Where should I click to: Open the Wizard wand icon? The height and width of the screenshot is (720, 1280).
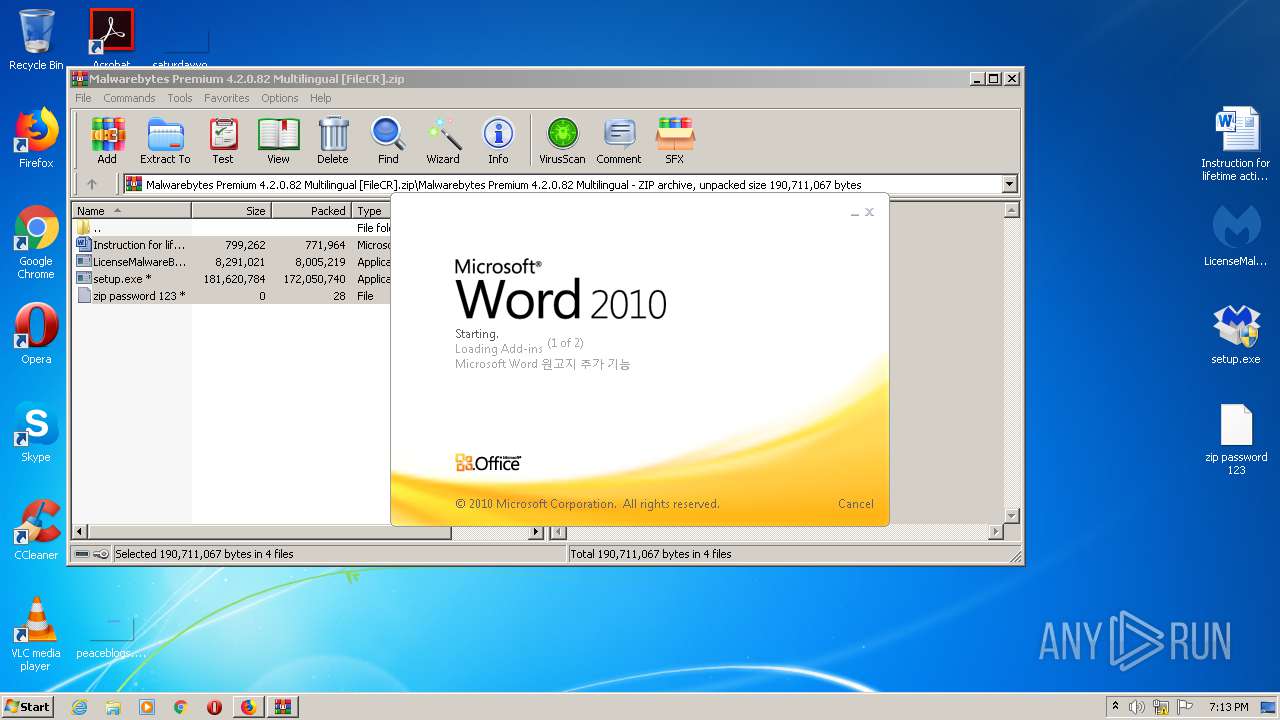[443, 140]
